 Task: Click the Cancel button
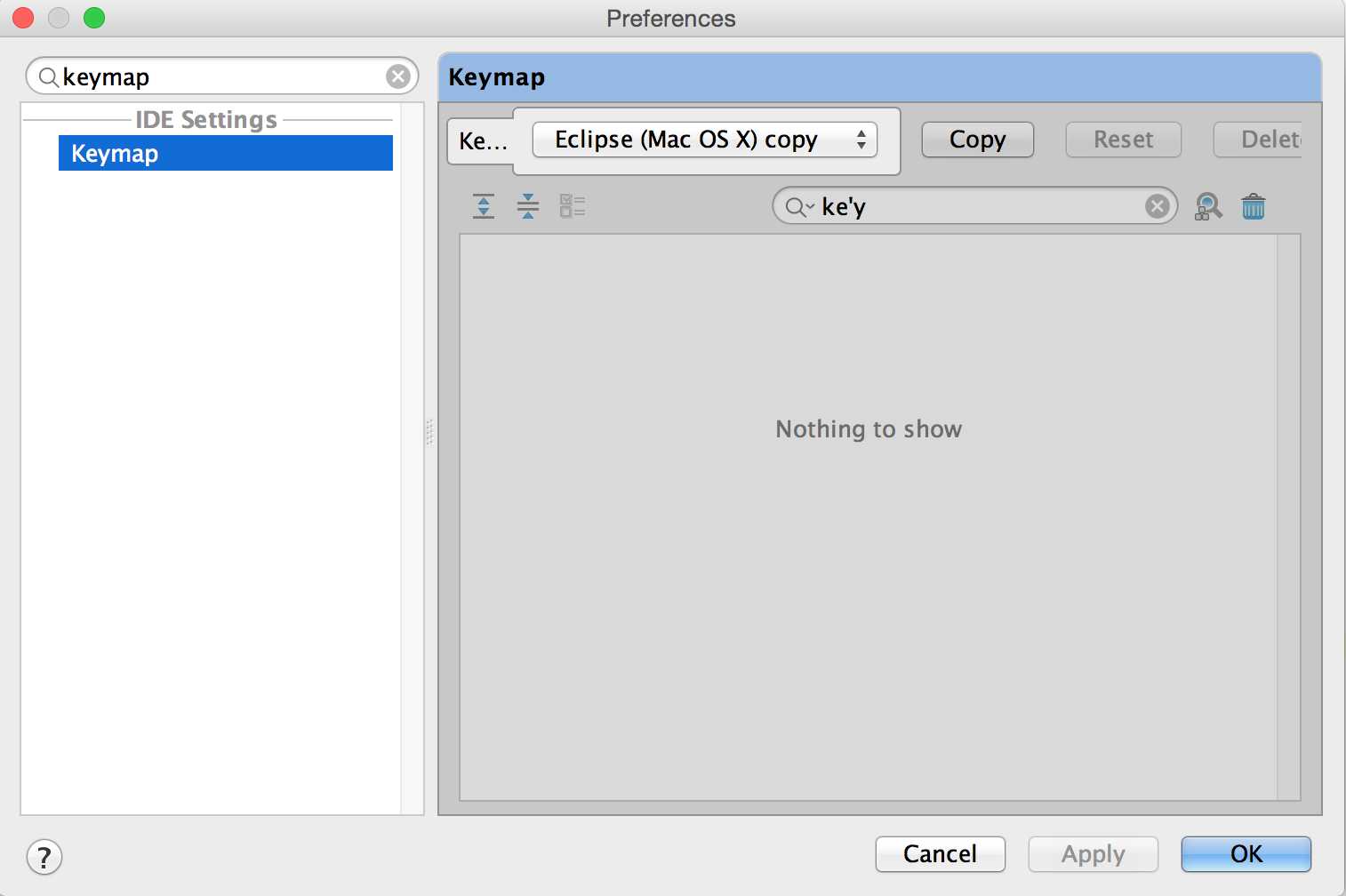click(941, 854)
